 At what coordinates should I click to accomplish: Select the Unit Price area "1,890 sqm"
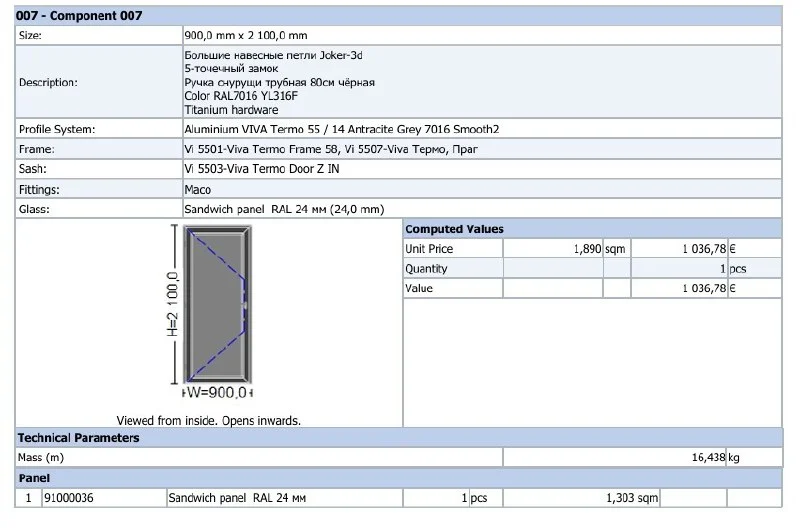click(x=599, y=249)
